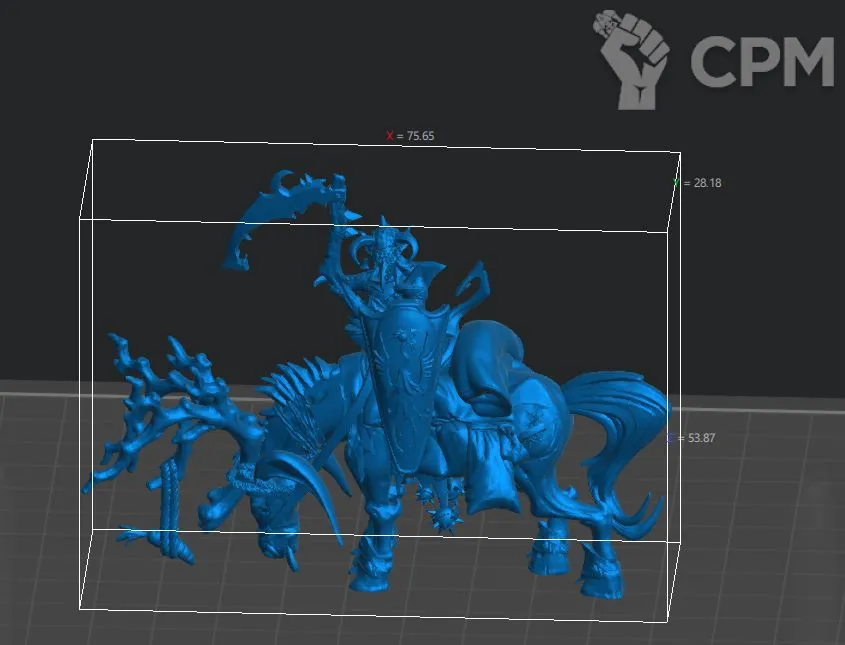Click the red X axis letter
Screen dimensions: 845x645
[390, 135]
